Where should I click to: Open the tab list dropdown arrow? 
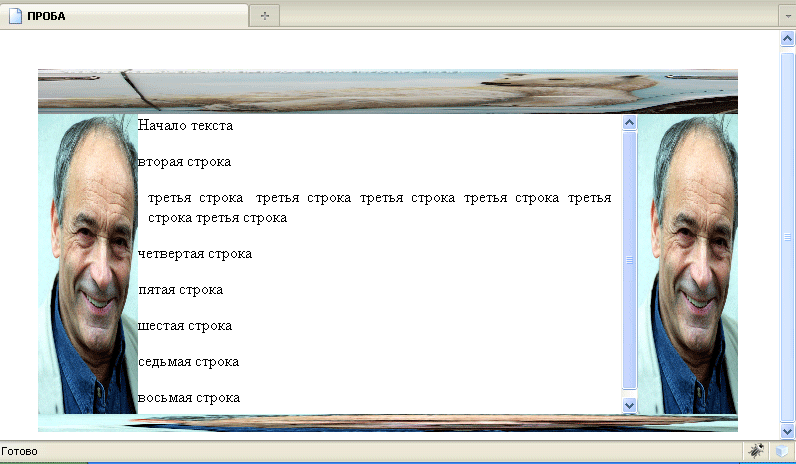click(x=787, y=16)
